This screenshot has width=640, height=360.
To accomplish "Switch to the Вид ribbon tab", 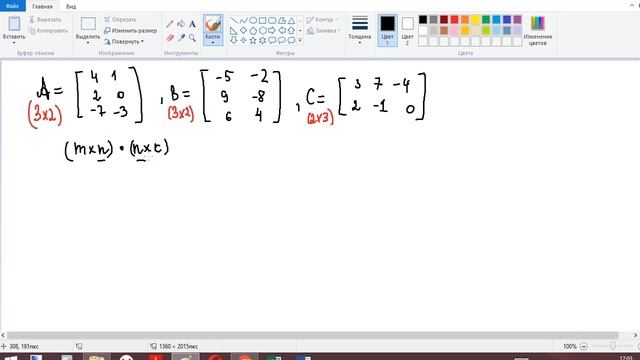I will [x=71, y=7].
